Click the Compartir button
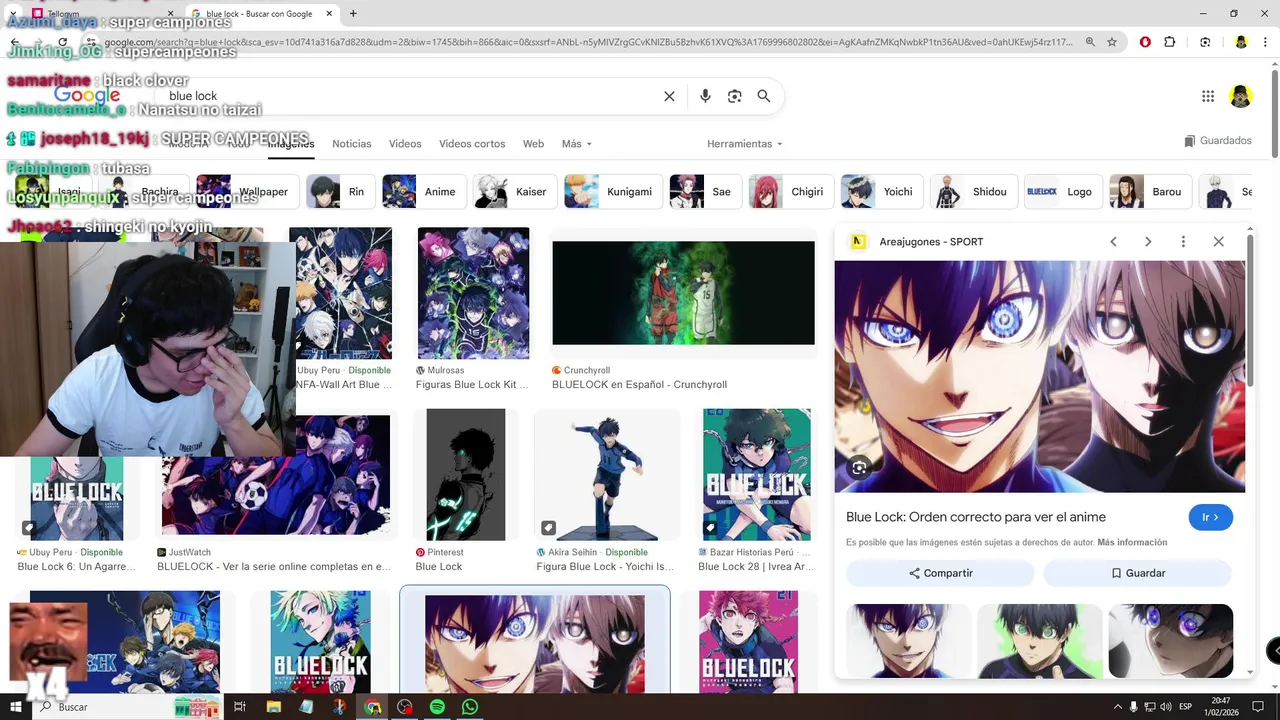 (x=940, y=573)
